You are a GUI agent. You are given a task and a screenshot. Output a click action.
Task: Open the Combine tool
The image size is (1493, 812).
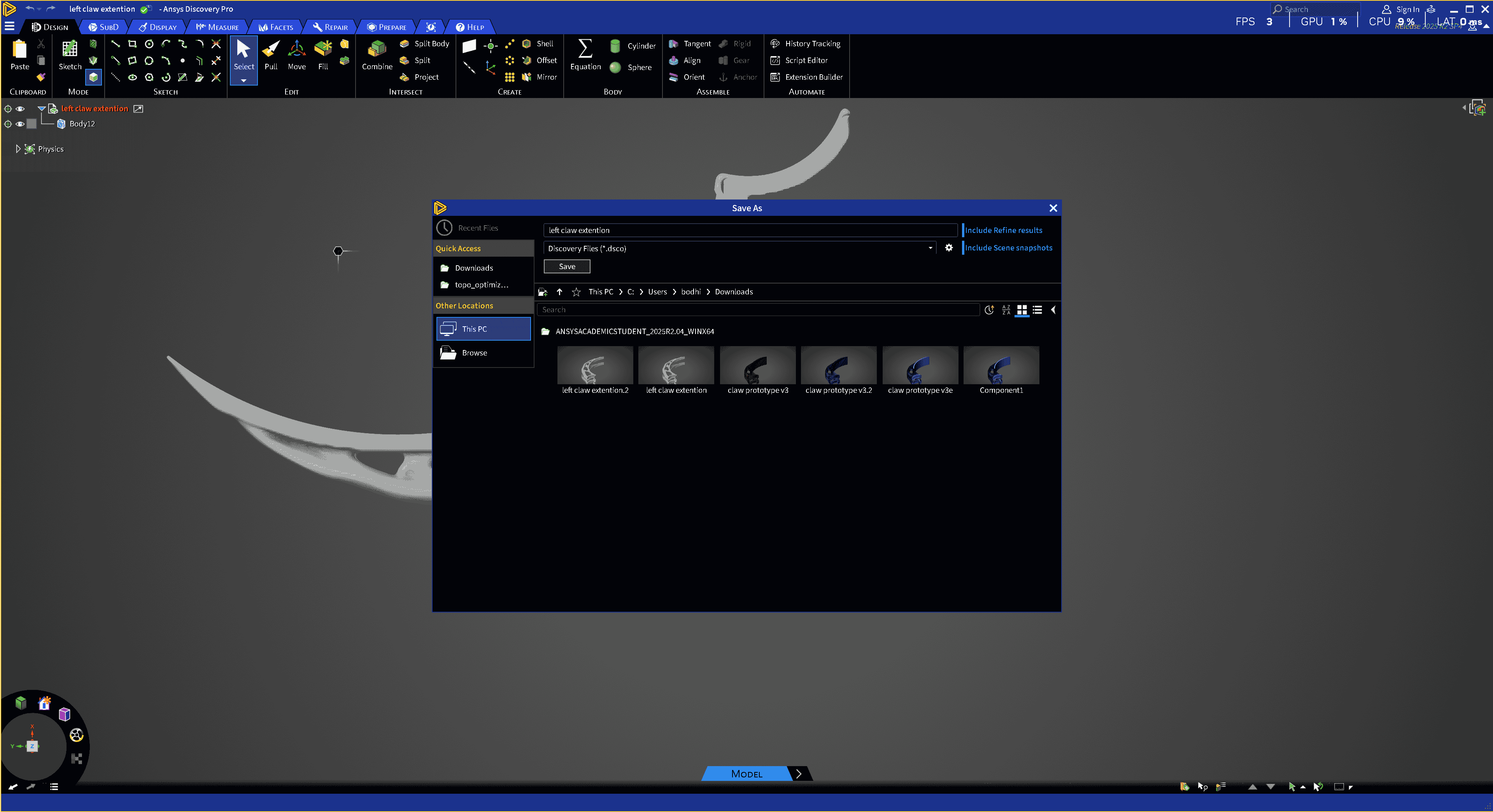tap(377, 54)
